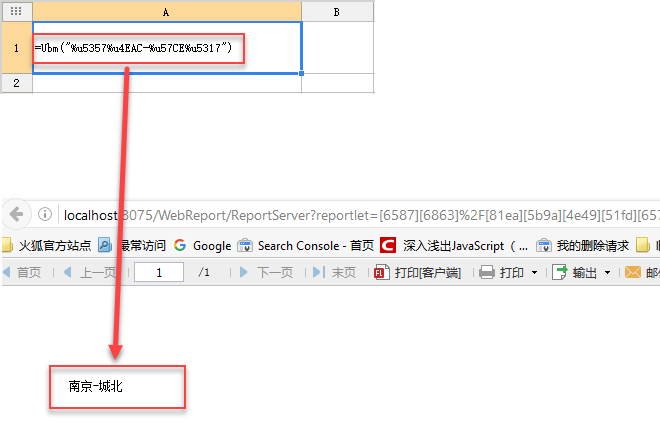Click the empty cell A2
Viewport: 660px width, 446px height.
pos(167,83)
